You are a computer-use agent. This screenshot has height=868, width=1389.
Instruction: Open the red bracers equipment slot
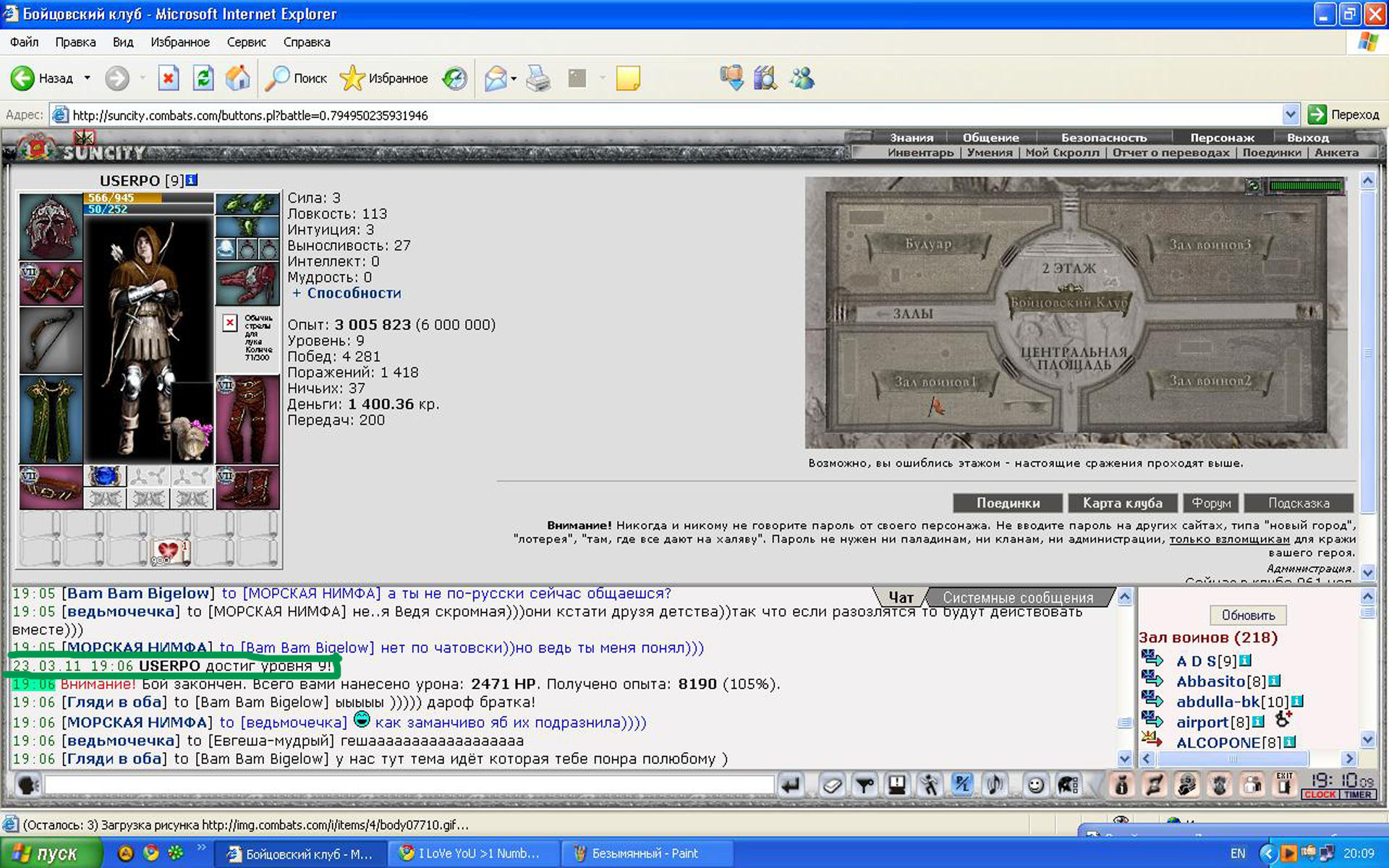click(x=51, y=283)
